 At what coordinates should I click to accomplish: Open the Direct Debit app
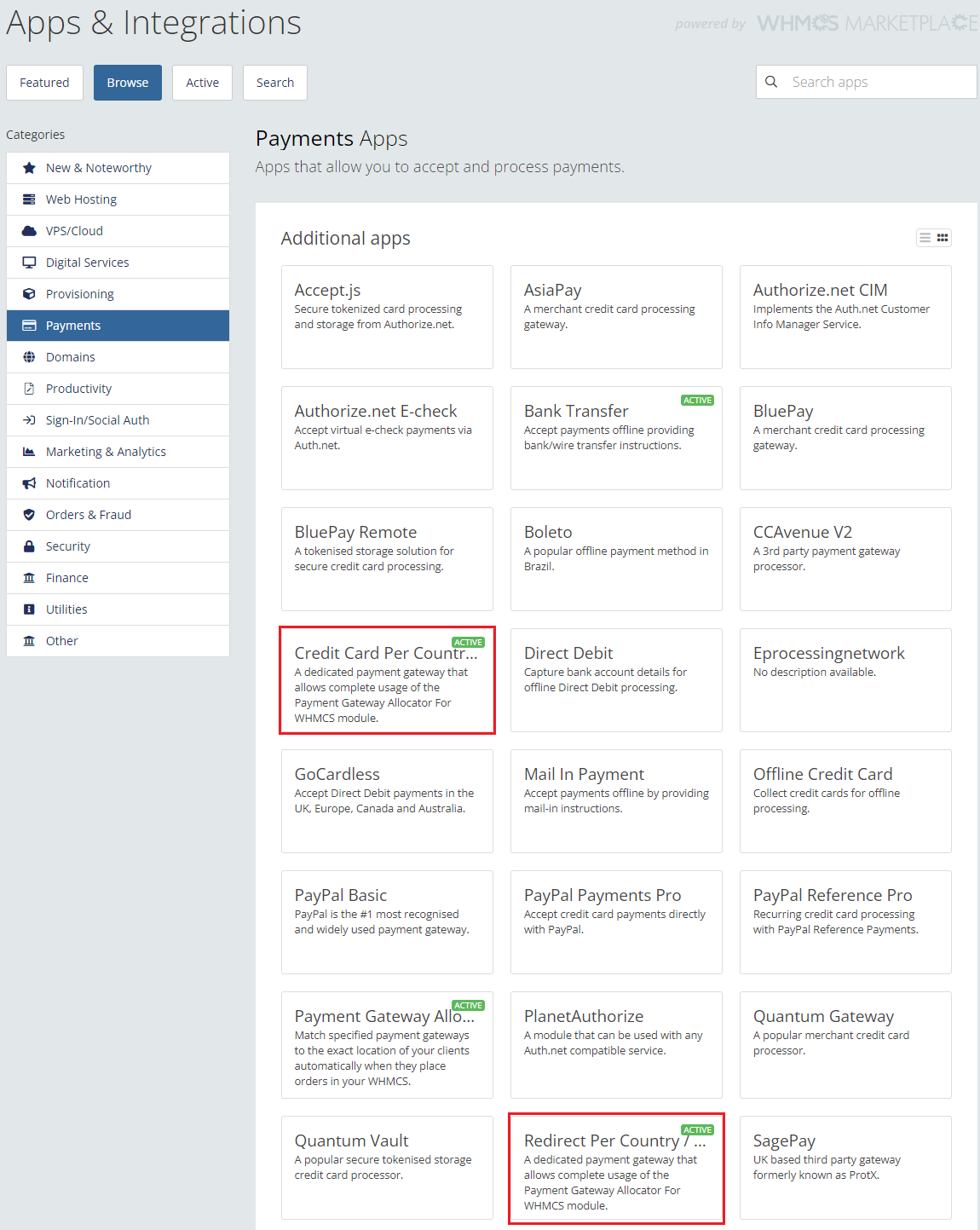click(x=616, y=680)
